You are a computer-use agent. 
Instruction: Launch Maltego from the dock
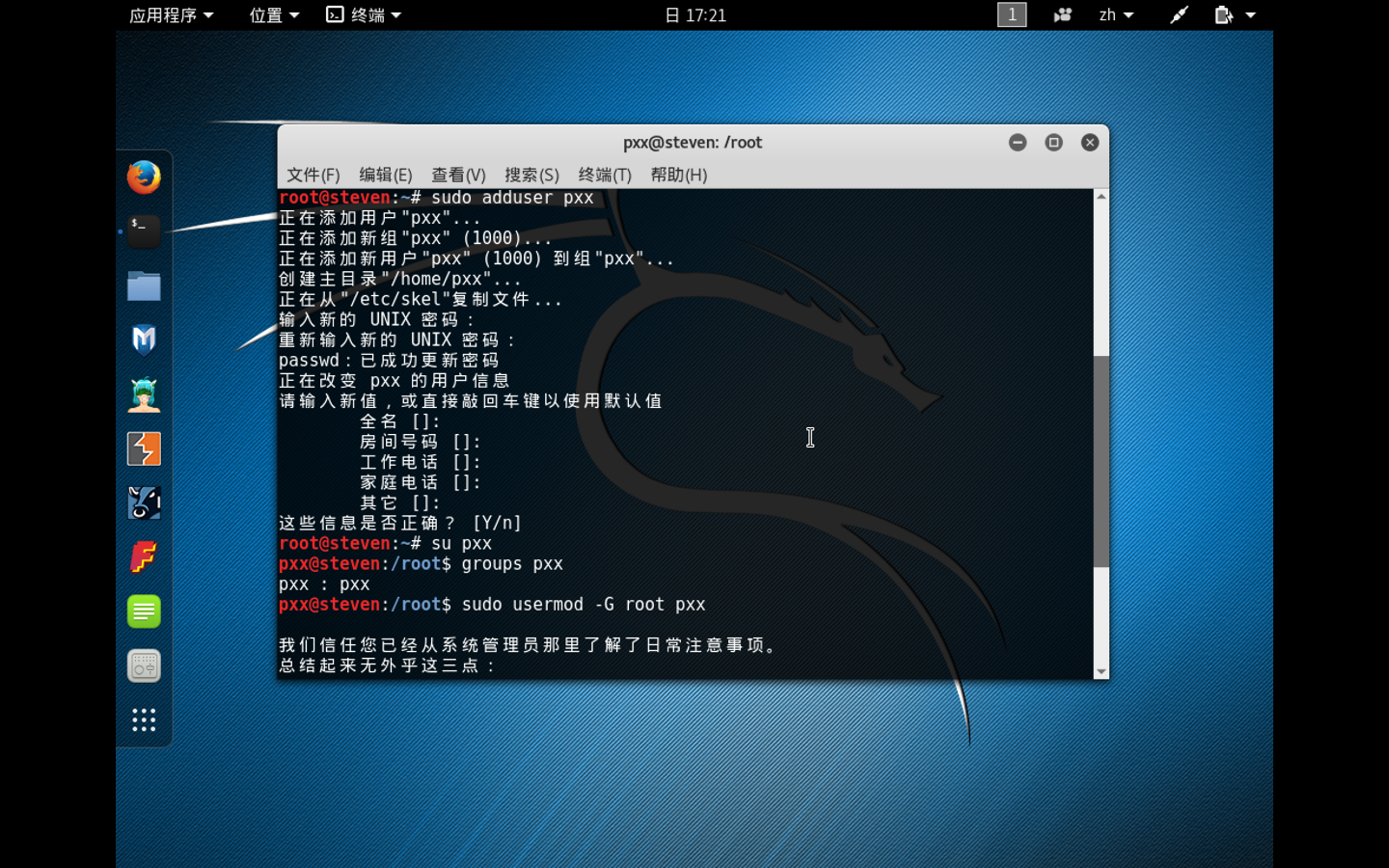click(x=144, y=502)
